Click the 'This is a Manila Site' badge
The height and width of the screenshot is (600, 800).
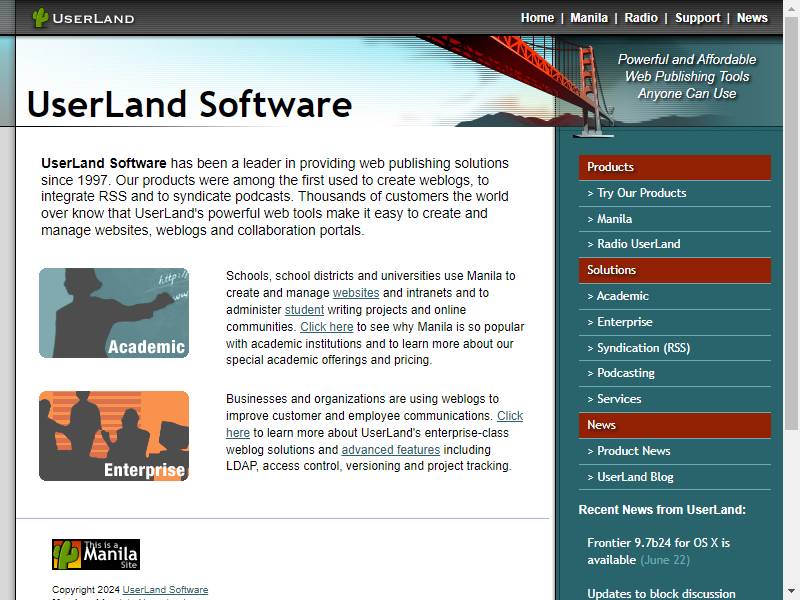(96, 554)
